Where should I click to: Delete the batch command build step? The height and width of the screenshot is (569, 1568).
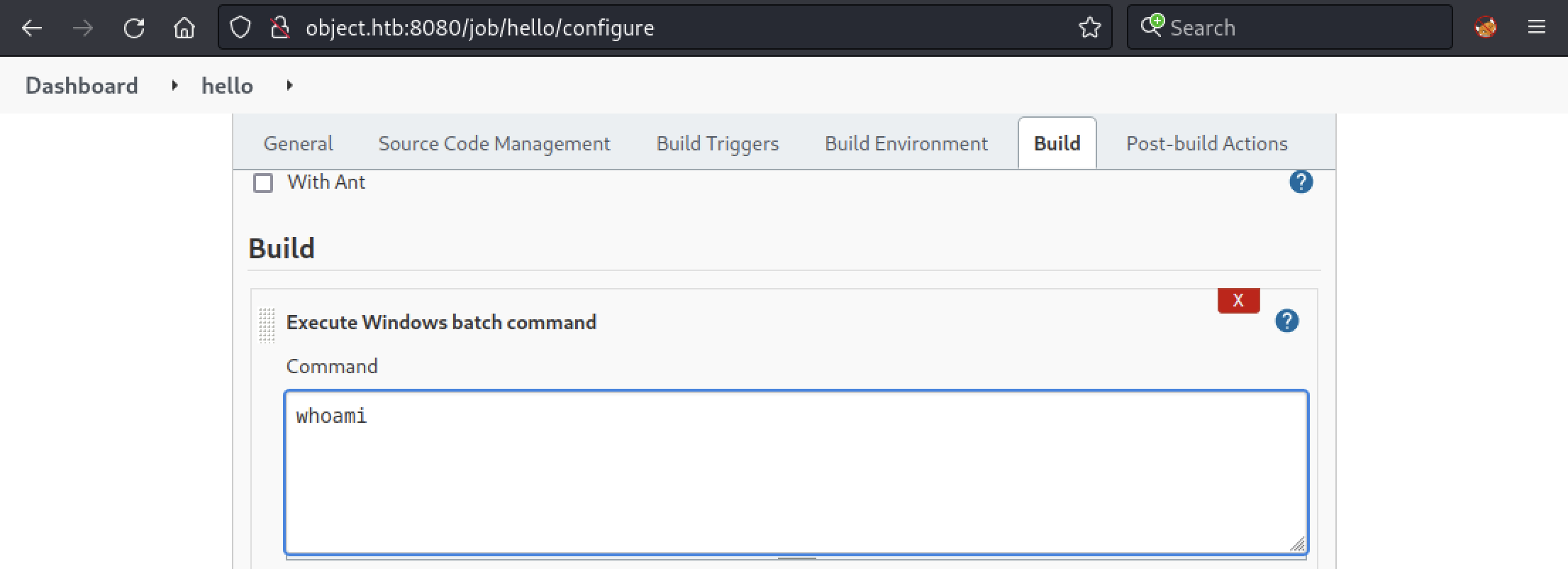1238,301
